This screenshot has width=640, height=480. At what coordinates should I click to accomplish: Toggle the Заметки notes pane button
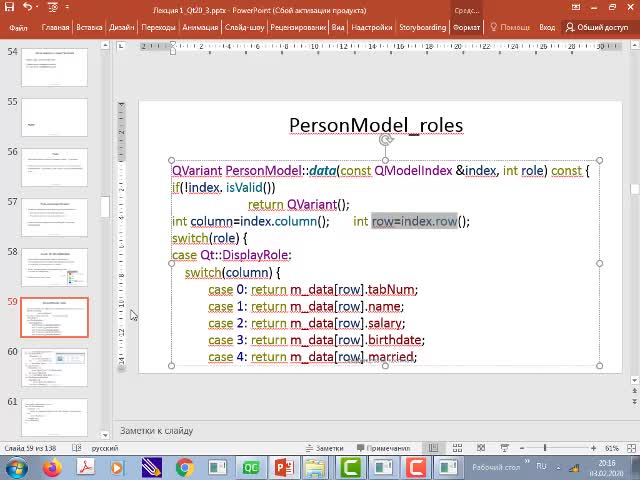(x=325, y=448)
